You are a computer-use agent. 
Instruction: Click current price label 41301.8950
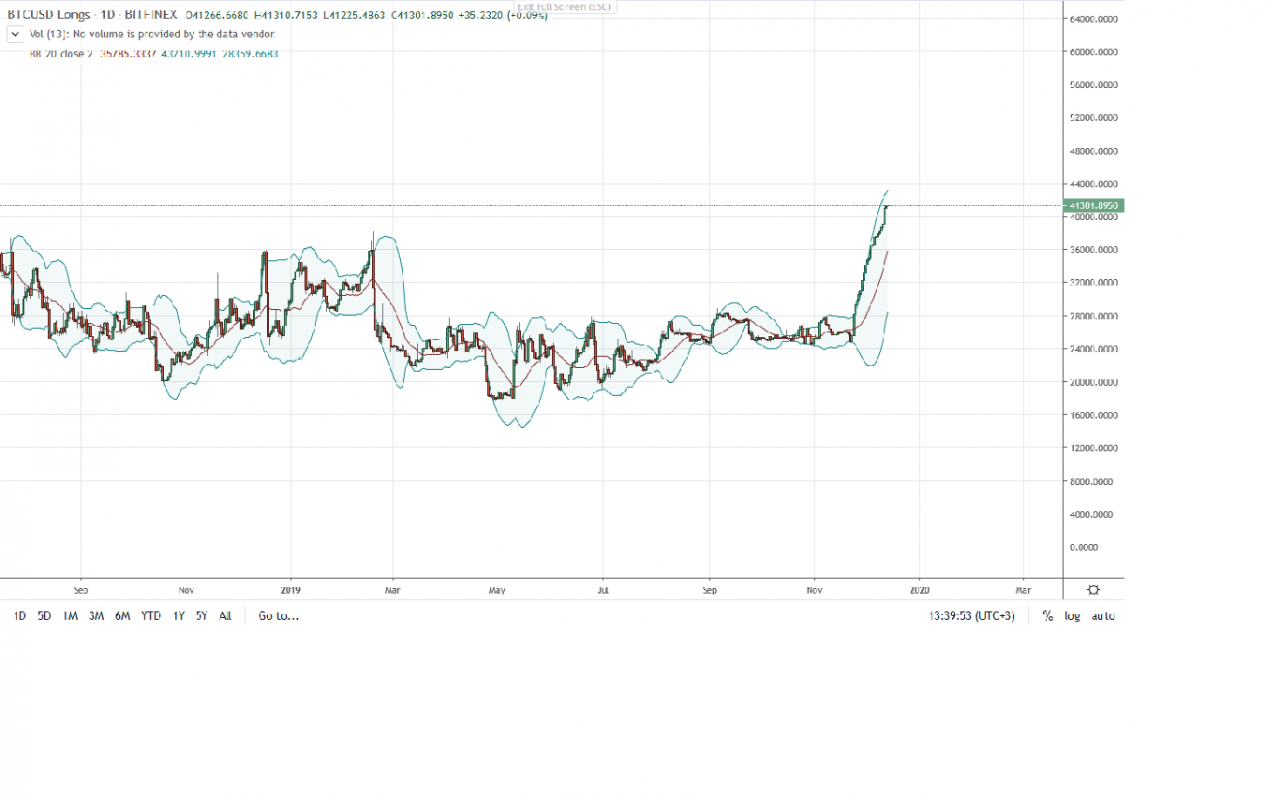(1096, 205)
